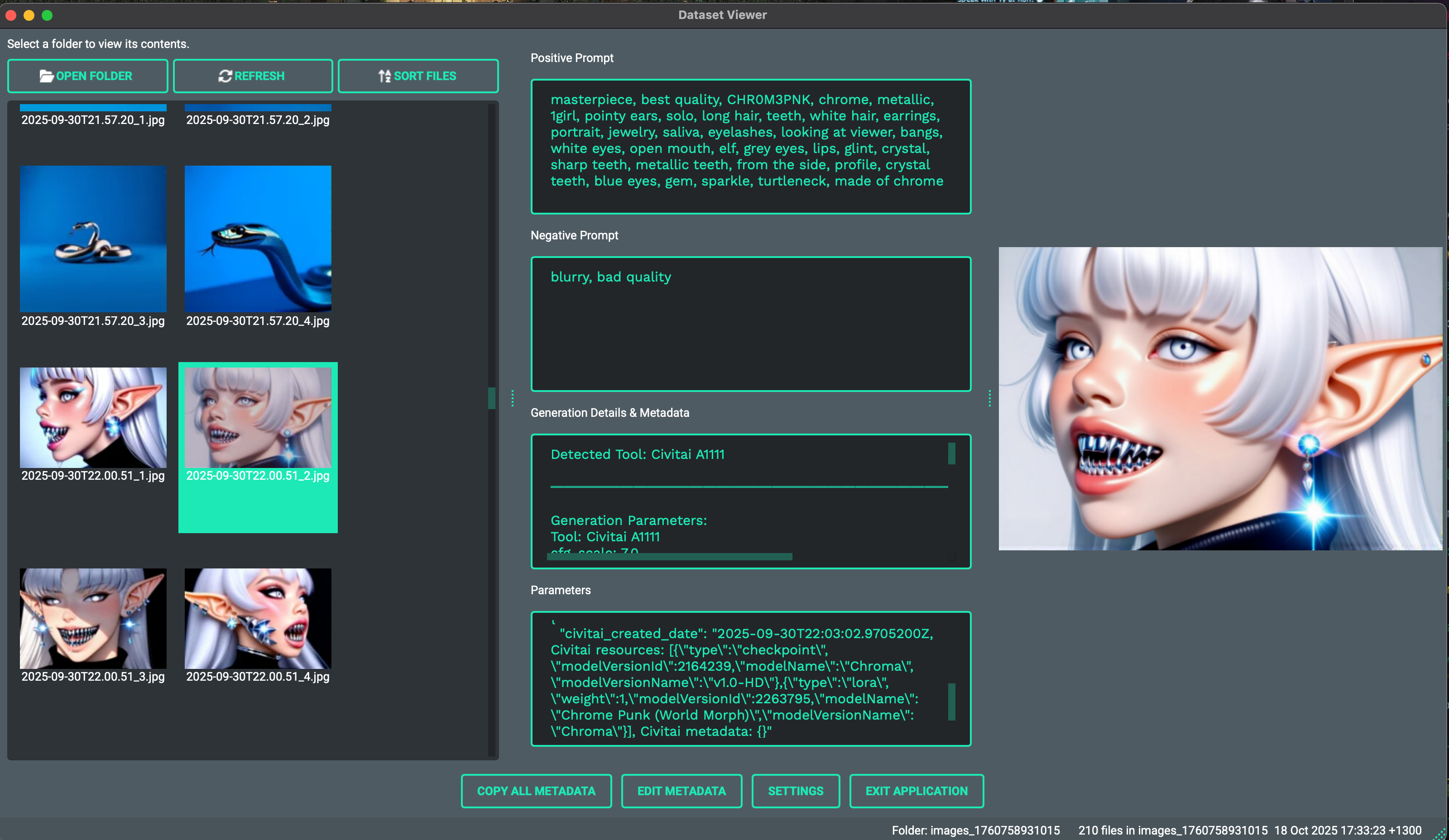
Task: Open image 2025-09-30T22.00.51_1.jpg
Action: click(x=93, y=418)
